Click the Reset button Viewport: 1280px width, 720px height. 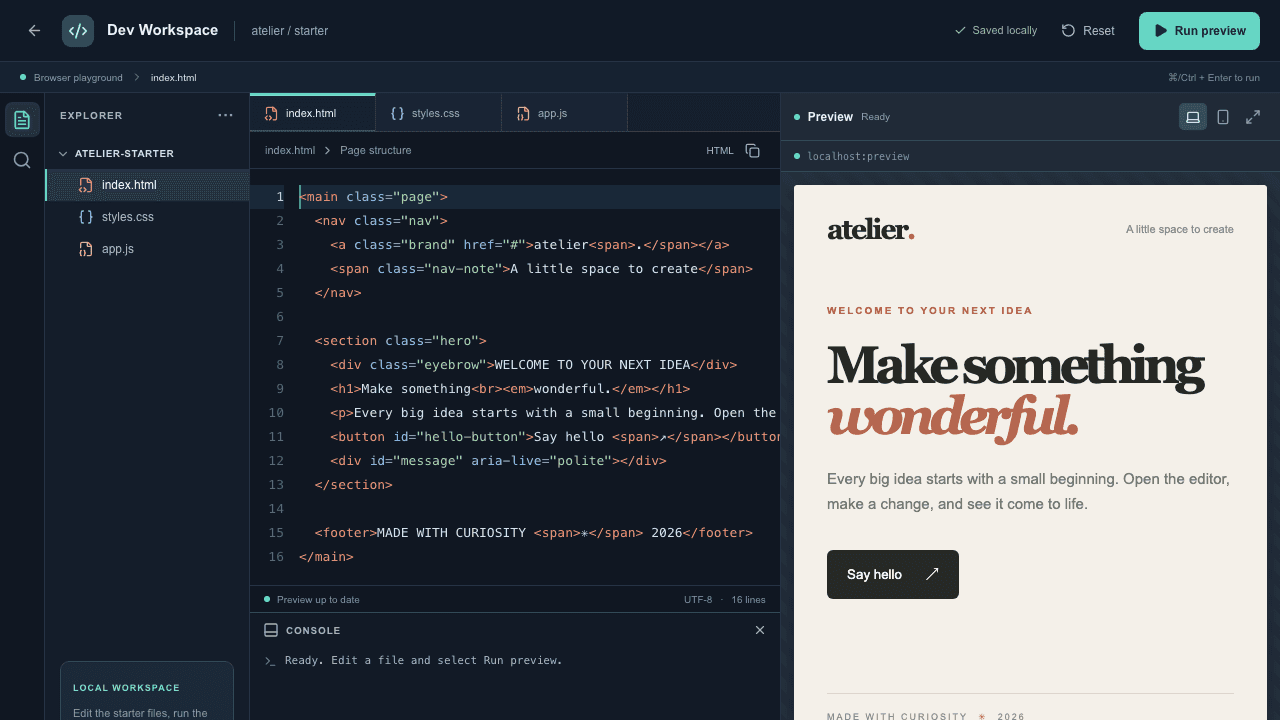(1088, 31)
